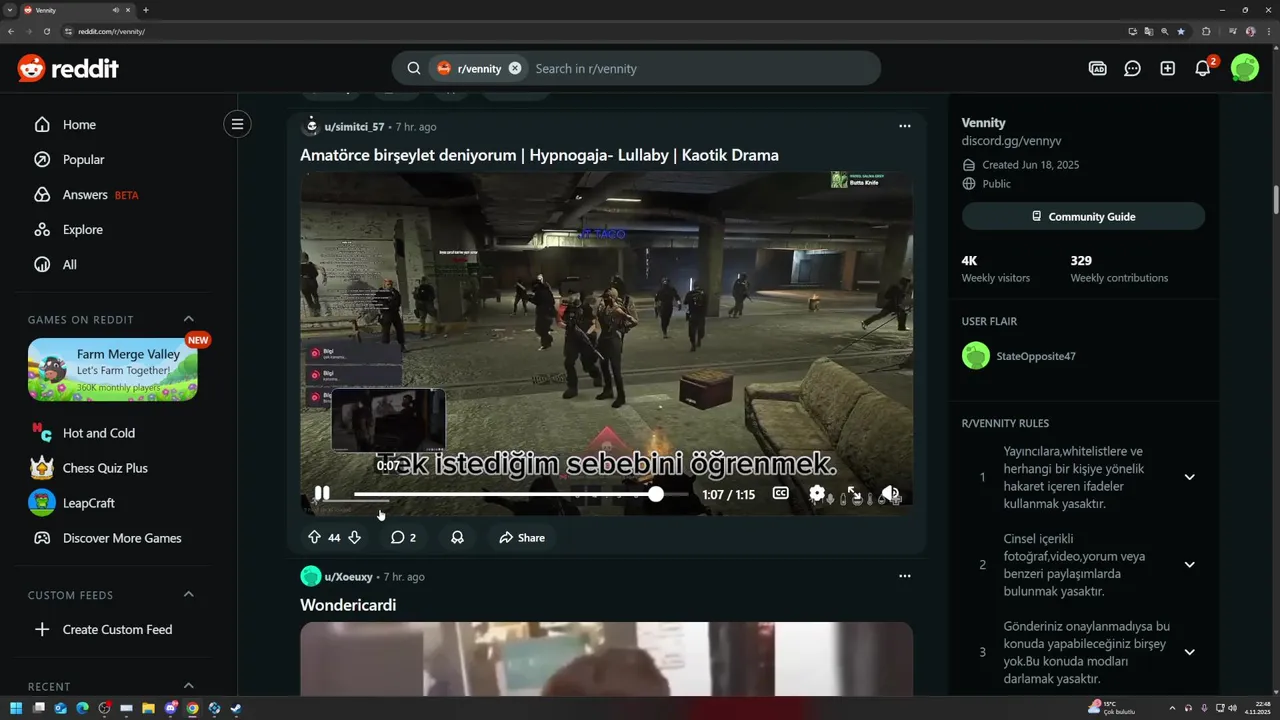Open the Wondericardi post title
Screen dimensions: 1280x720
tap(348, 605)
